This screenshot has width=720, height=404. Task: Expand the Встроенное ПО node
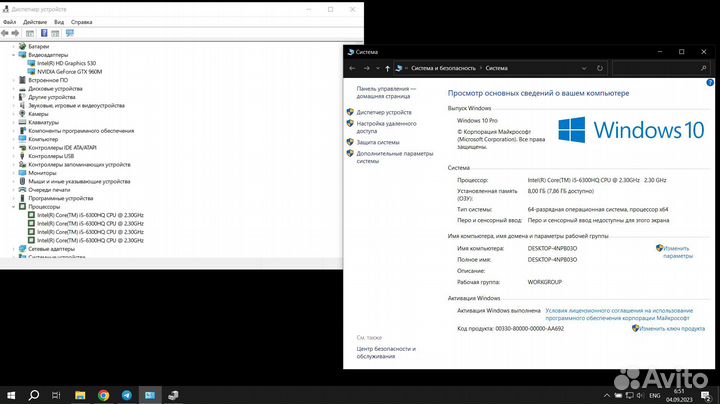point(13,80)
